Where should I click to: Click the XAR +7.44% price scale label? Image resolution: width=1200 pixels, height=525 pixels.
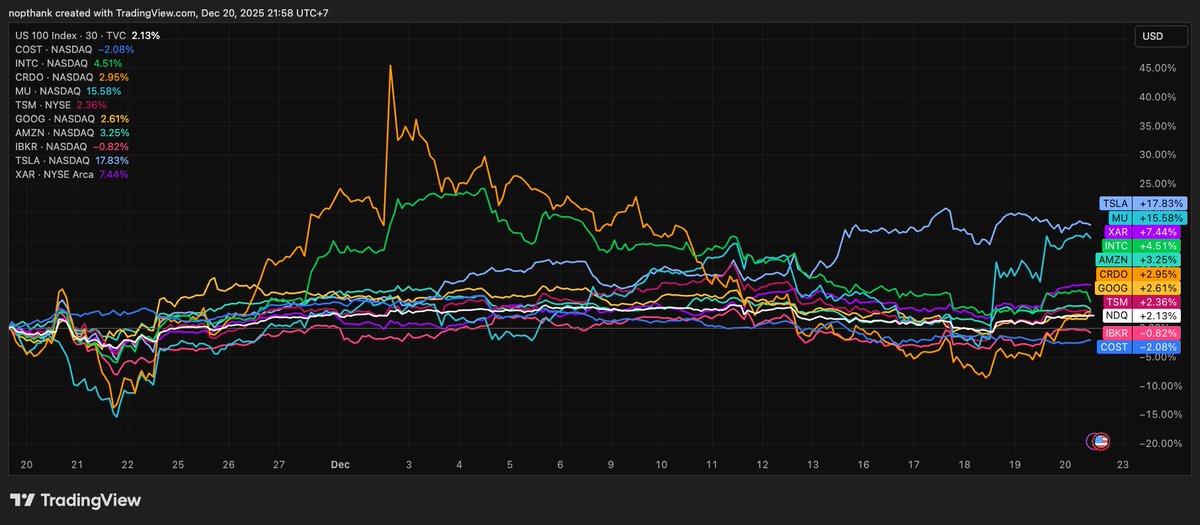tap(1141, 231)
